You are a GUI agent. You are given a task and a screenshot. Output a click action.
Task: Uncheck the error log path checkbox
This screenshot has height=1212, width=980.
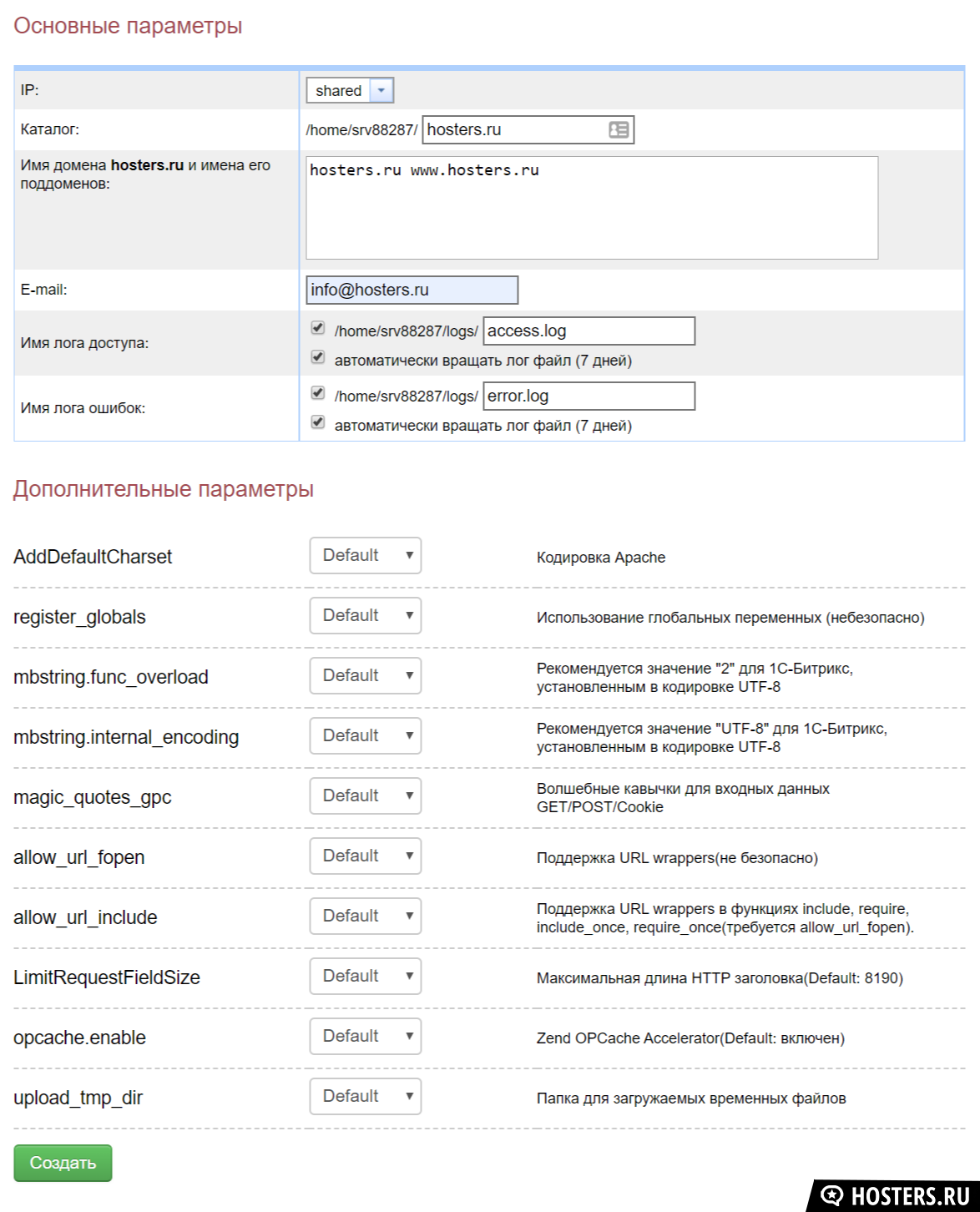tap(317, 393)
